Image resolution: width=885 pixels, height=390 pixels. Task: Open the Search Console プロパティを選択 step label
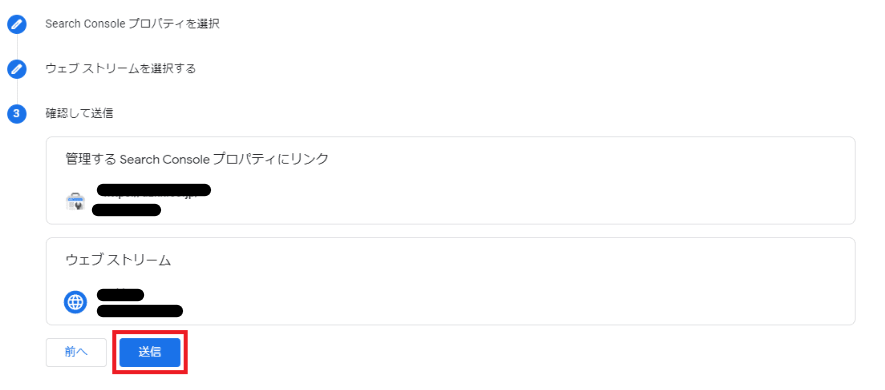click(x=132, y=24)
